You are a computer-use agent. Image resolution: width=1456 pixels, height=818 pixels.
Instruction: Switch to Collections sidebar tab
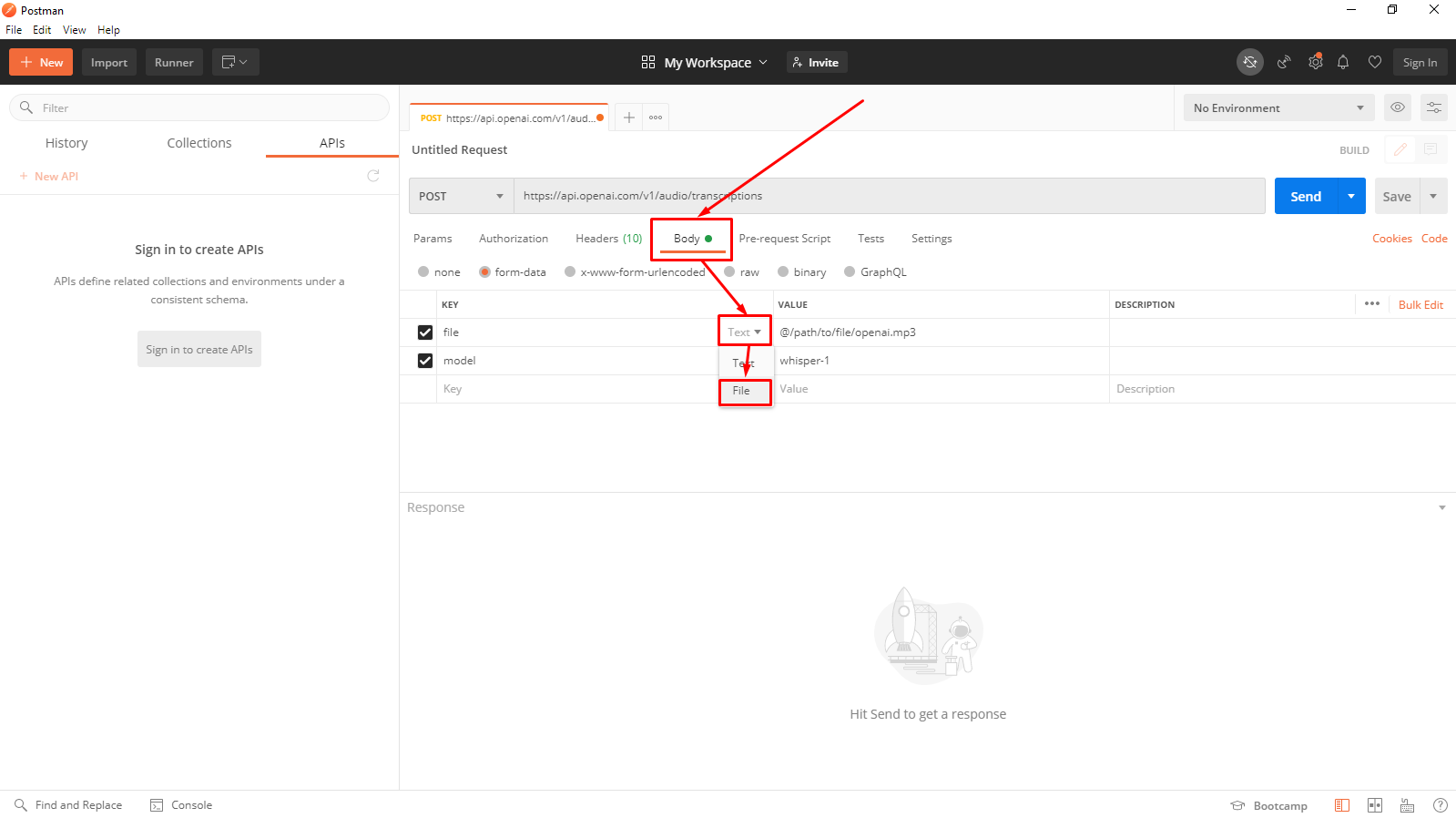point(199,143)
